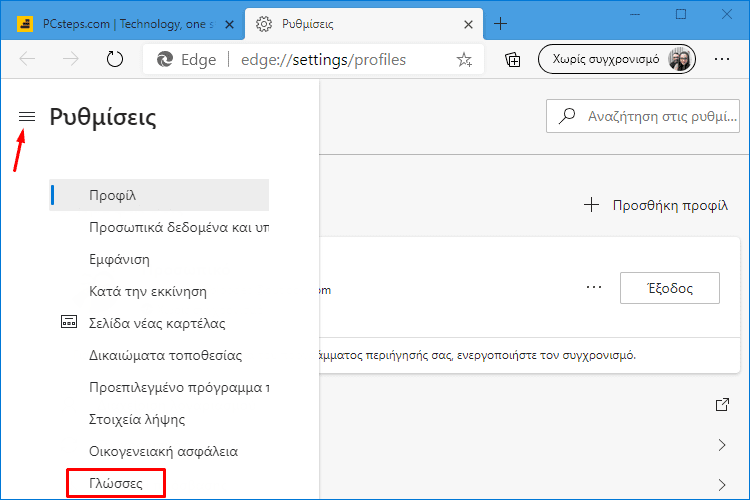Expand the first chevron arrow row

[x=722, y=445]
